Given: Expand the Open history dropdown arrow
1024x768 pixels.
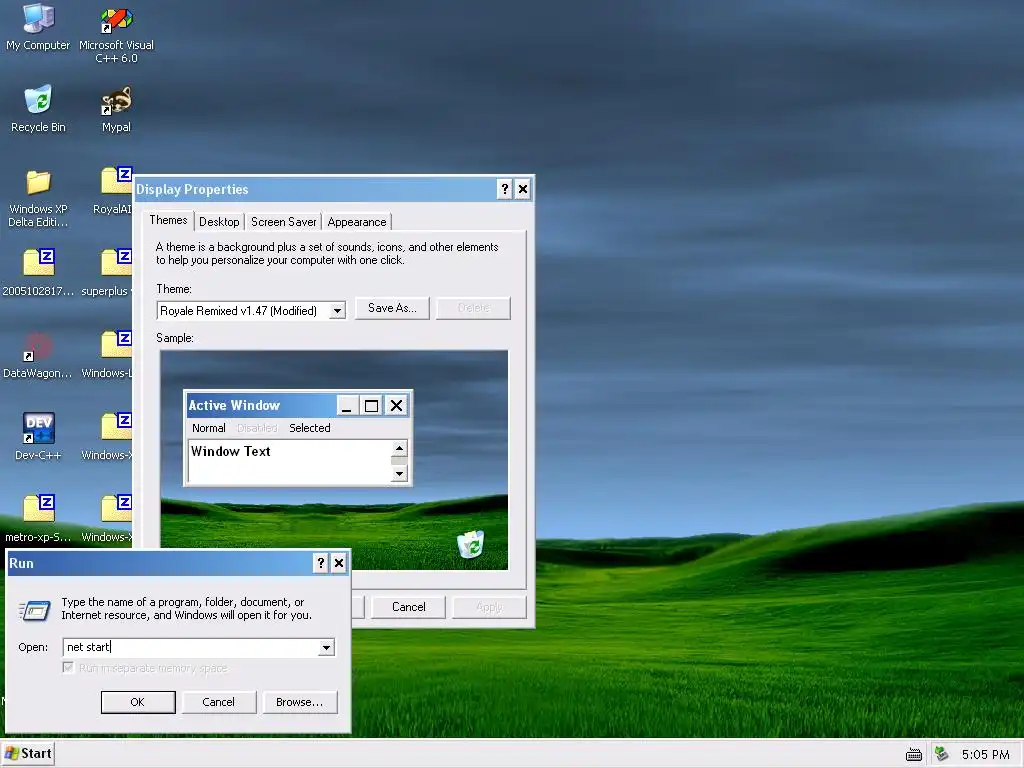Looking at the screenshot, I should tap(326, 648).
